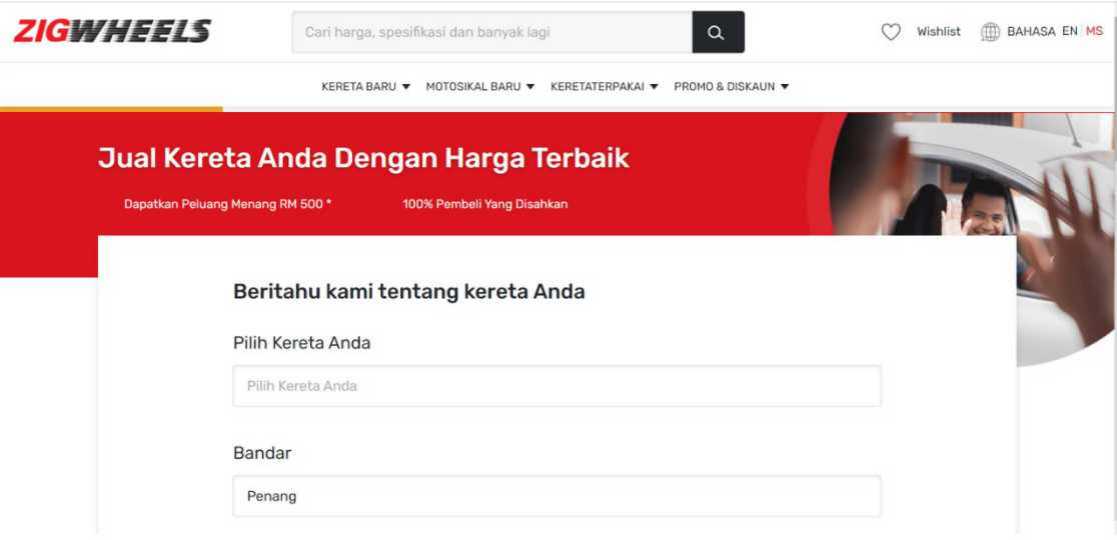
Task: Click the heart Wishlist icon
Action: pos(890,32)
